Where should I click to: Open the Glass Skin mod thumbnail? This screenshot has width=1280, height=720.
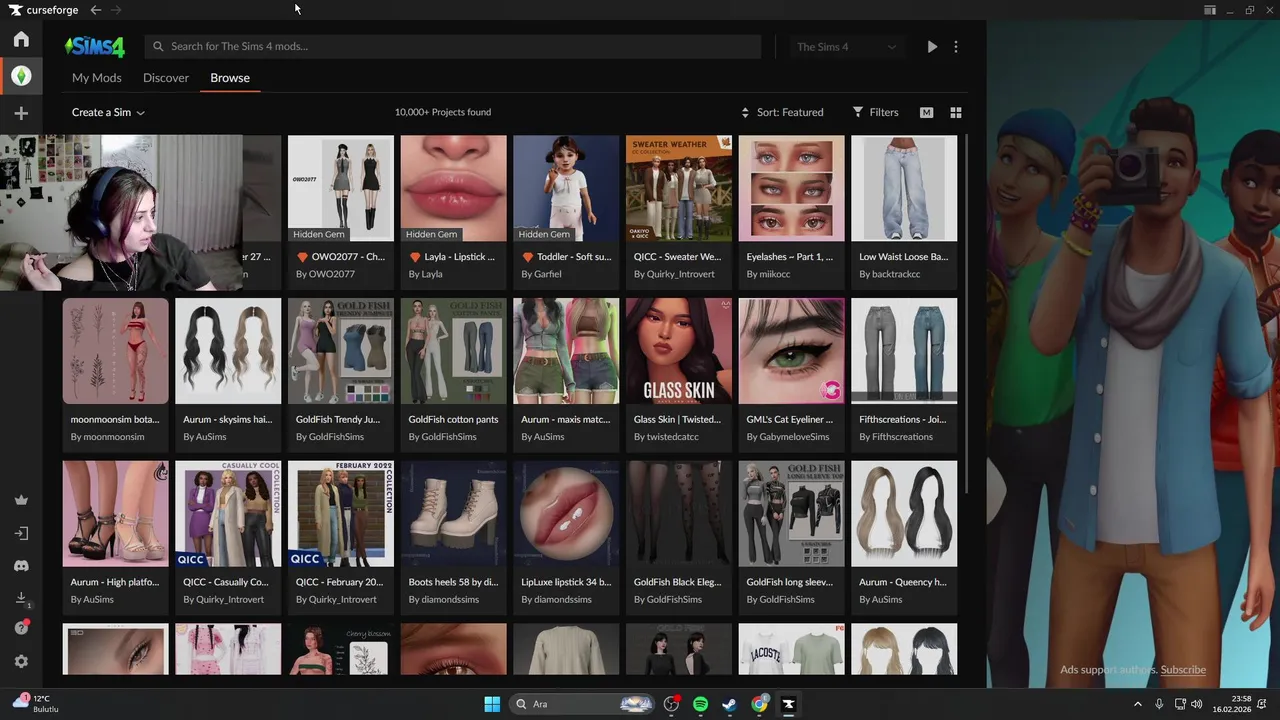(679, 351)
